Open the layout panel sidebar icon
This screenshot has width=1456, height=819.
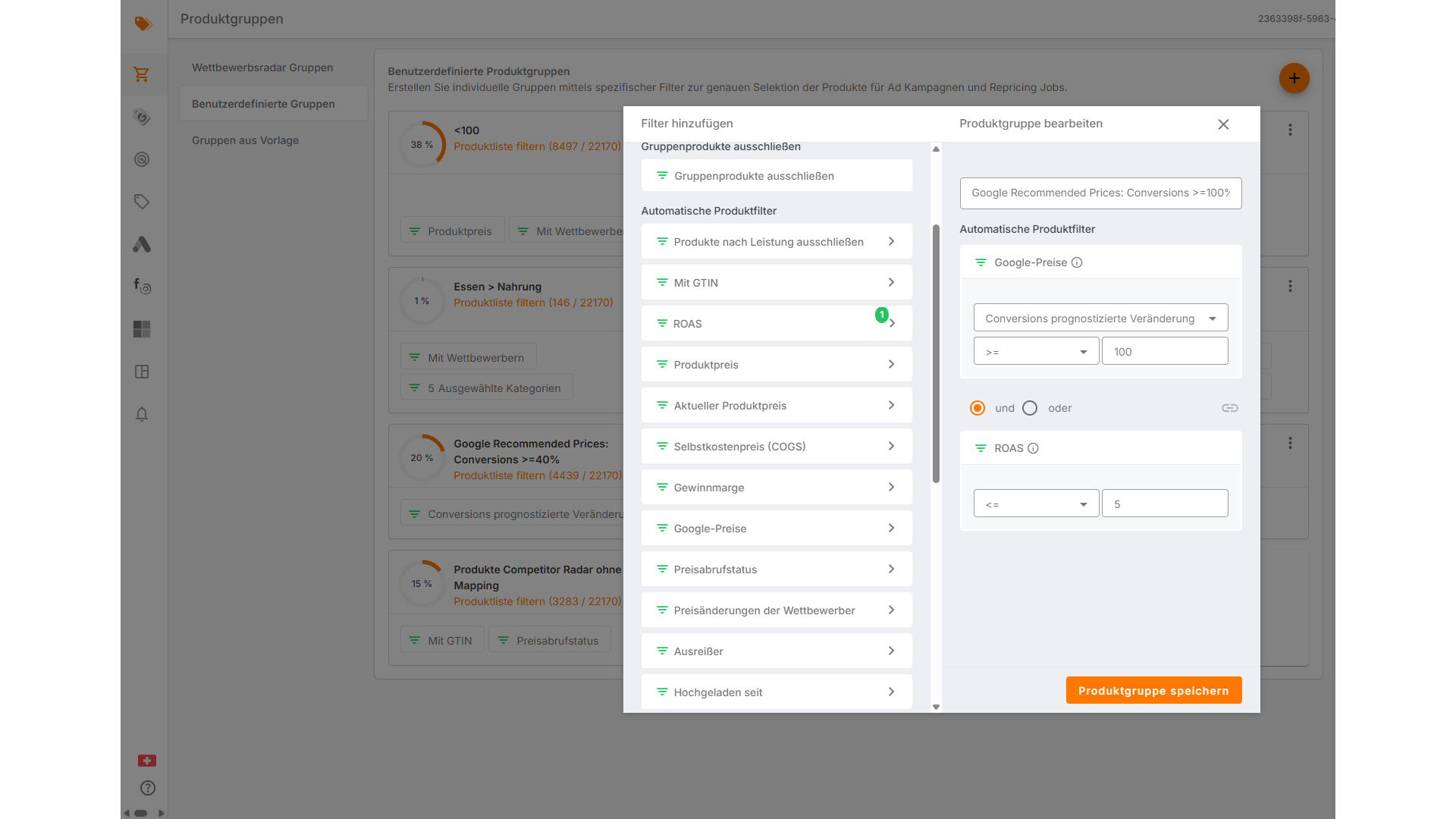tap(142, 372)
